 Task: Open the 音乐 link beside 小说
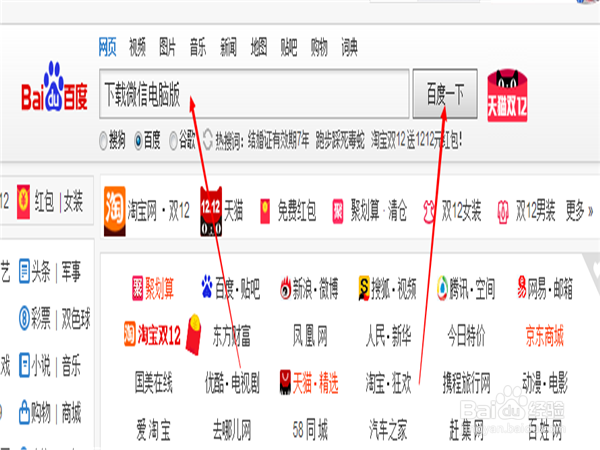tap(72, 365)
